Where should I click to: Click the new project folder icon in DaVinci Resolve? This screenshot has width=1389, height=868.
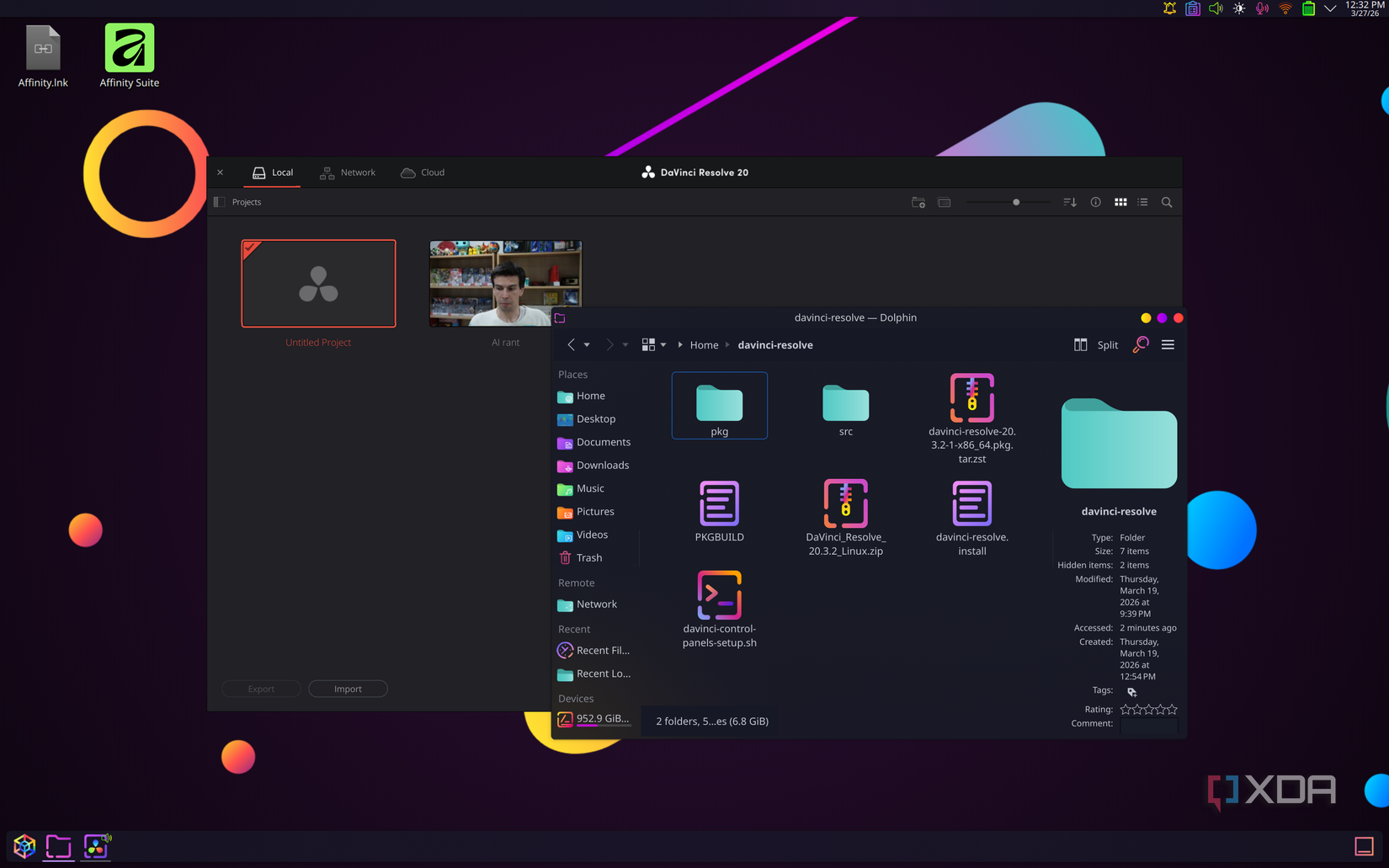click(x=918, y=202)
